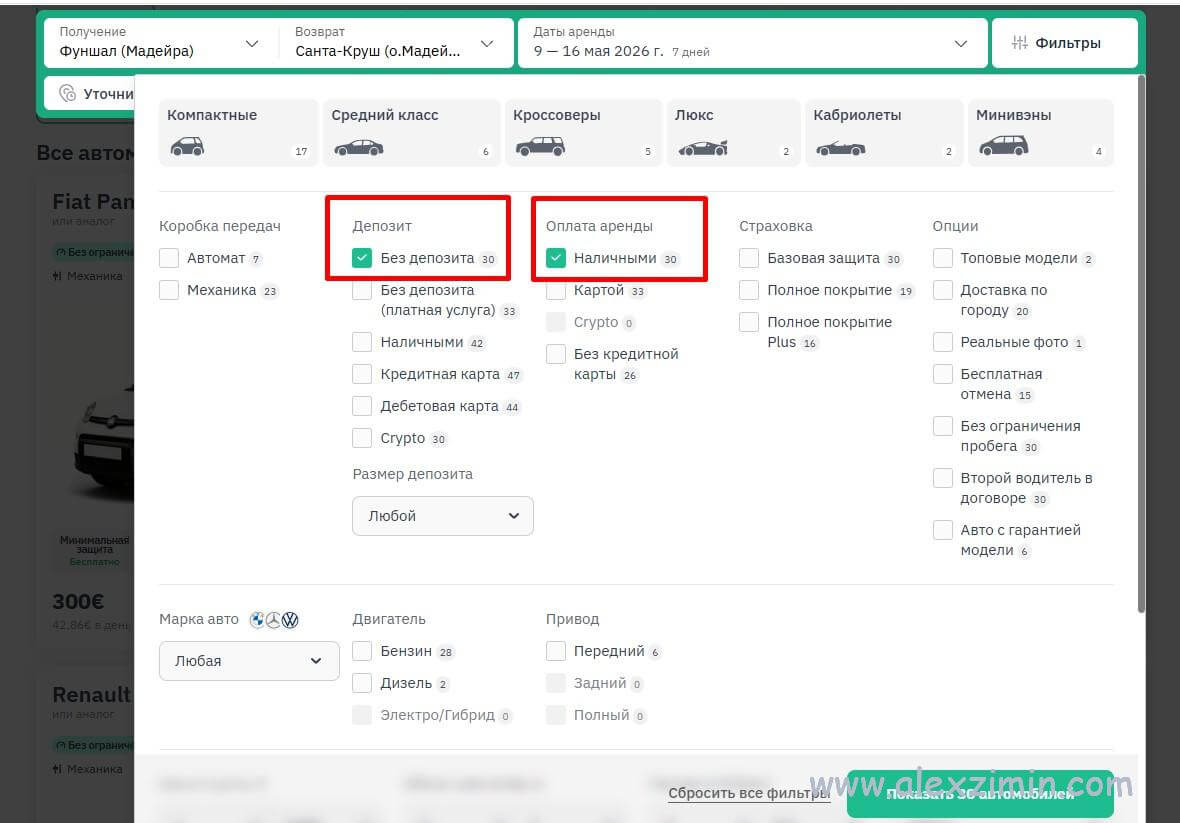Viewport: 1180px width, 823px height.
Task: Open the Марка авто Любая dropdown
Action: point(249,661)
